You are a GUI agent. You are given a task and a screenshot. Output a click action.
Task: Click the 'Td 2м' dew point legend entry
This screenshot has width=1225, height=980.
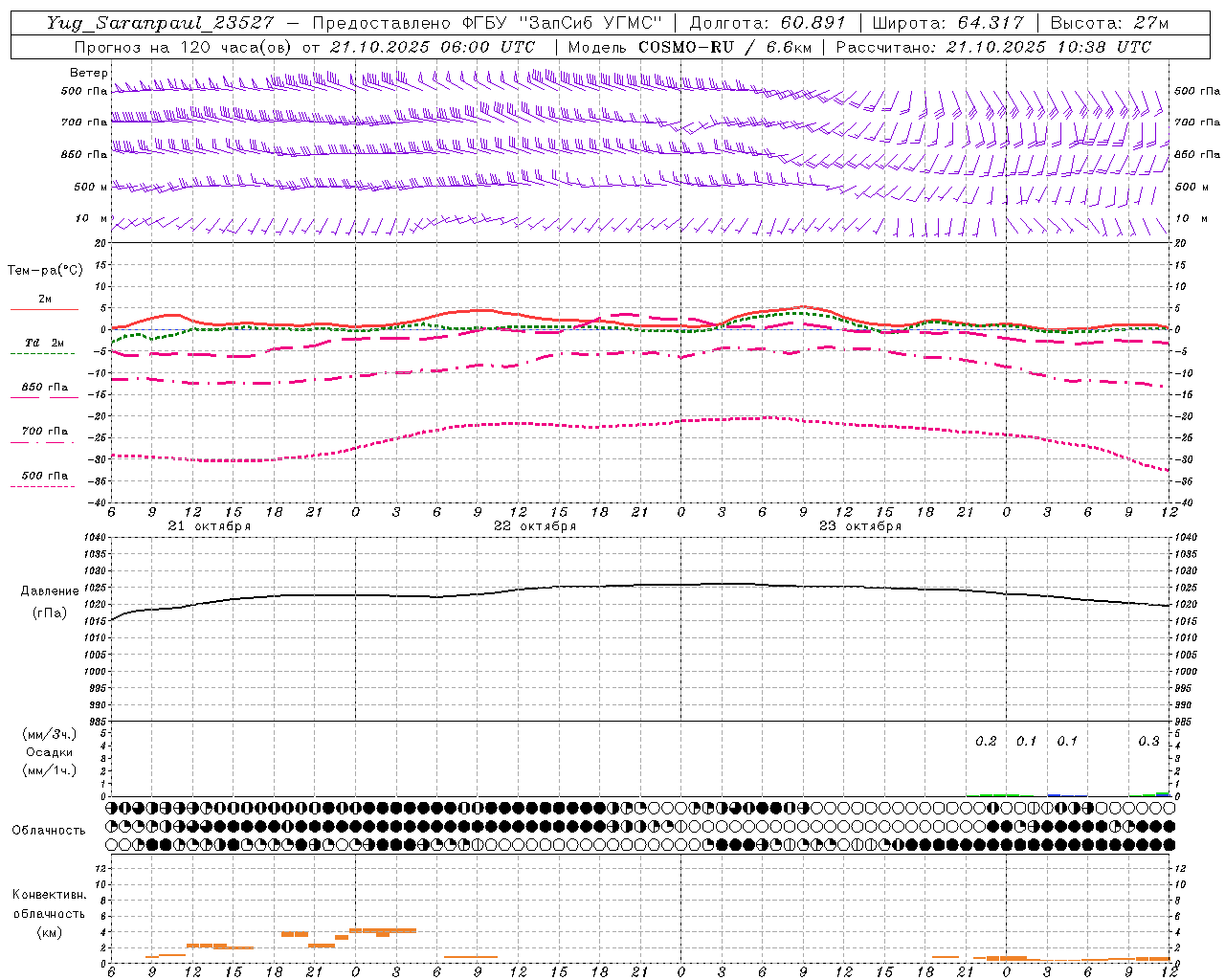(x=44, y=343)
